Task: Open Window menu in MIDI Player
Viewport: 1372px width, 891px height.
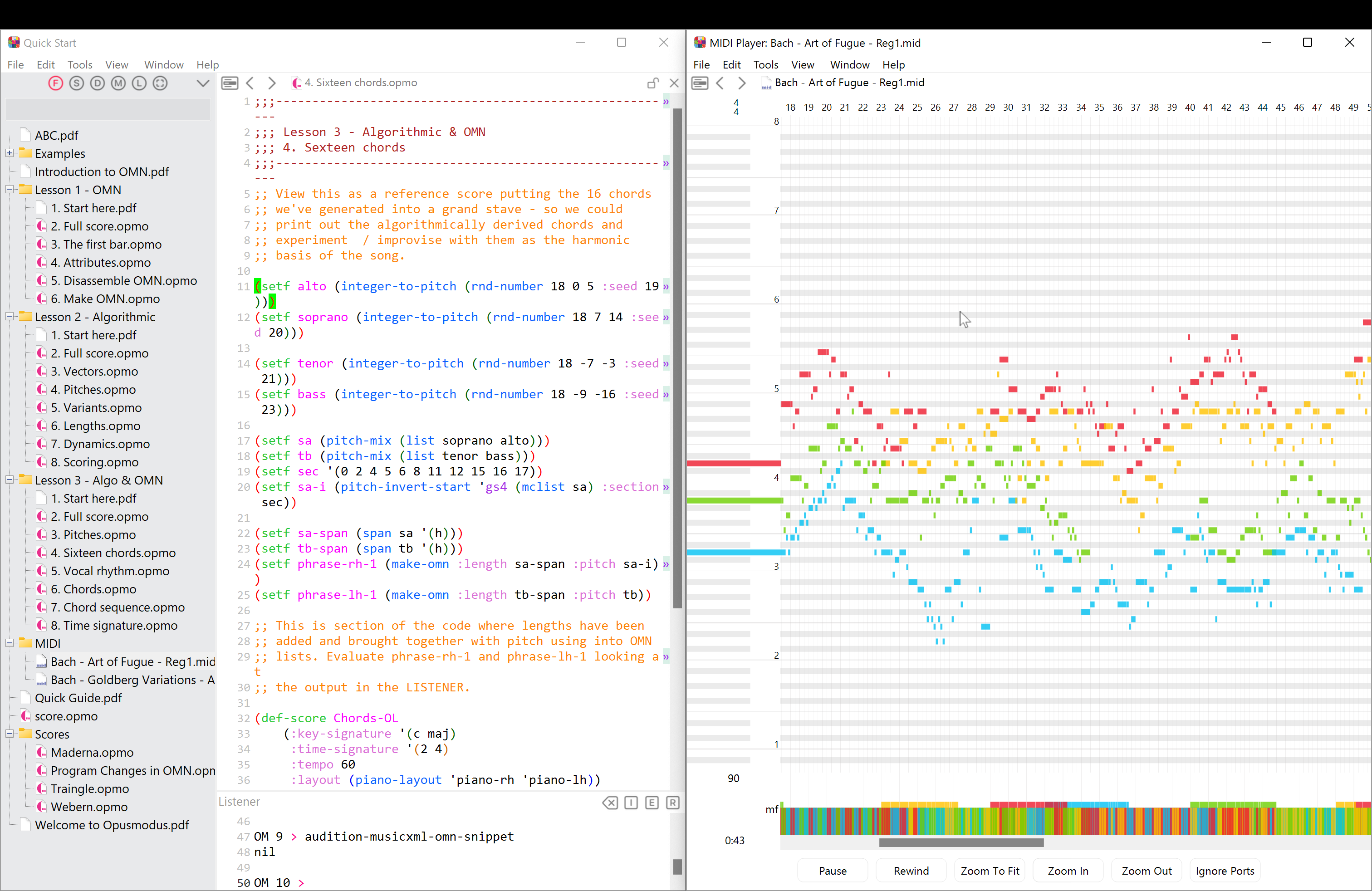Action: coord(849,64)
